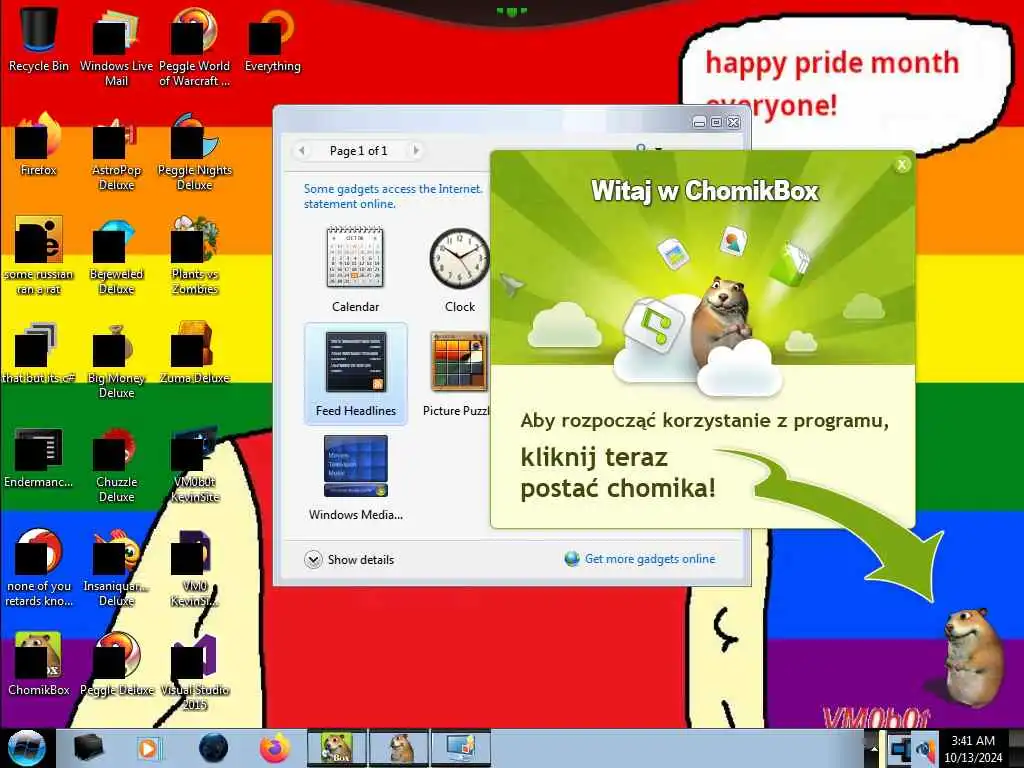Click the network icon in system tray
This screenshot has height=768, width=1024.
(901, 749)
